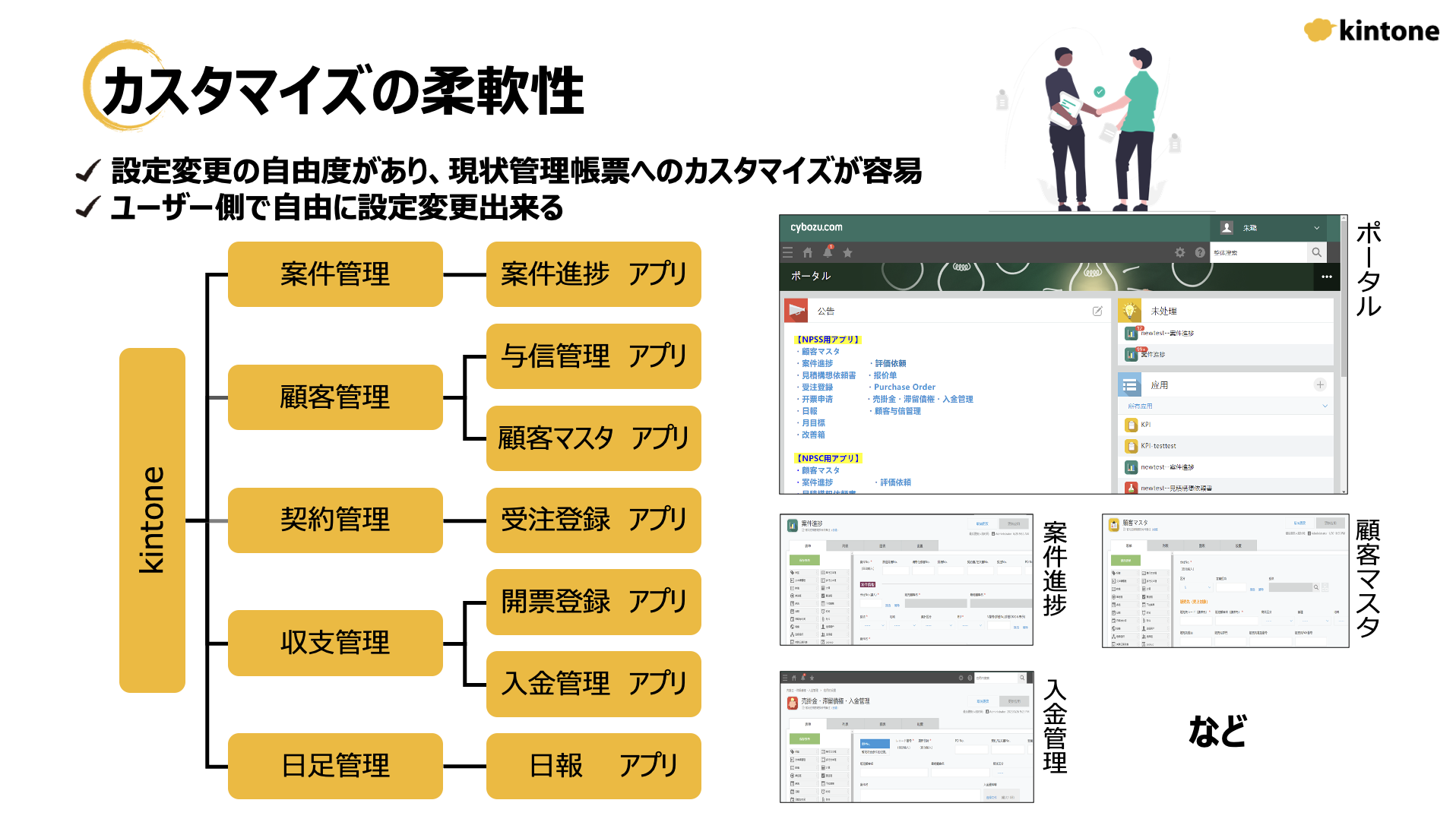Open 顧客マスタ link under NPSC用アプリ
Viewport: 1456px width, 819px height.
[821, 470]
